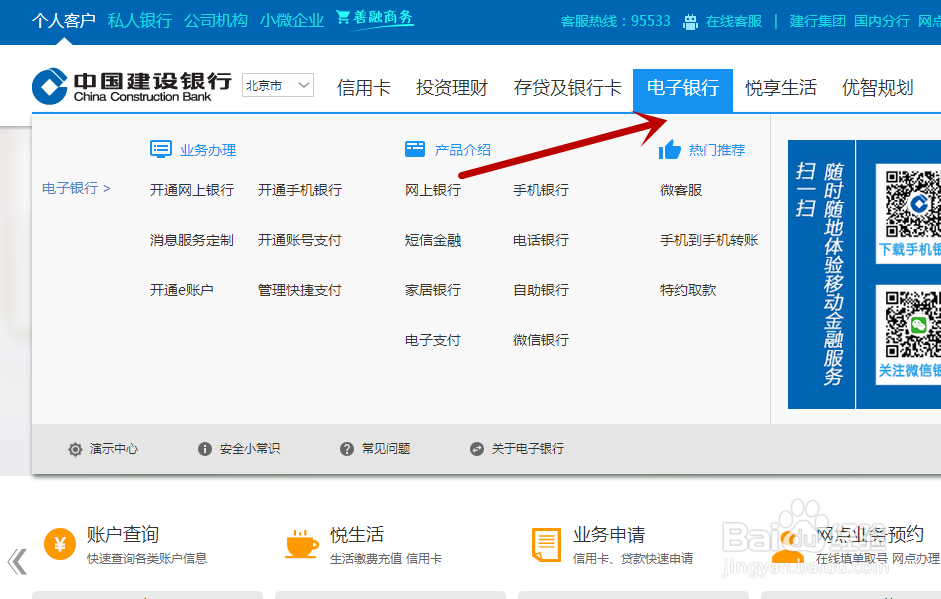Click the 在线客服 robot icon
Viewport: 941px width, 599px height.
690,22
